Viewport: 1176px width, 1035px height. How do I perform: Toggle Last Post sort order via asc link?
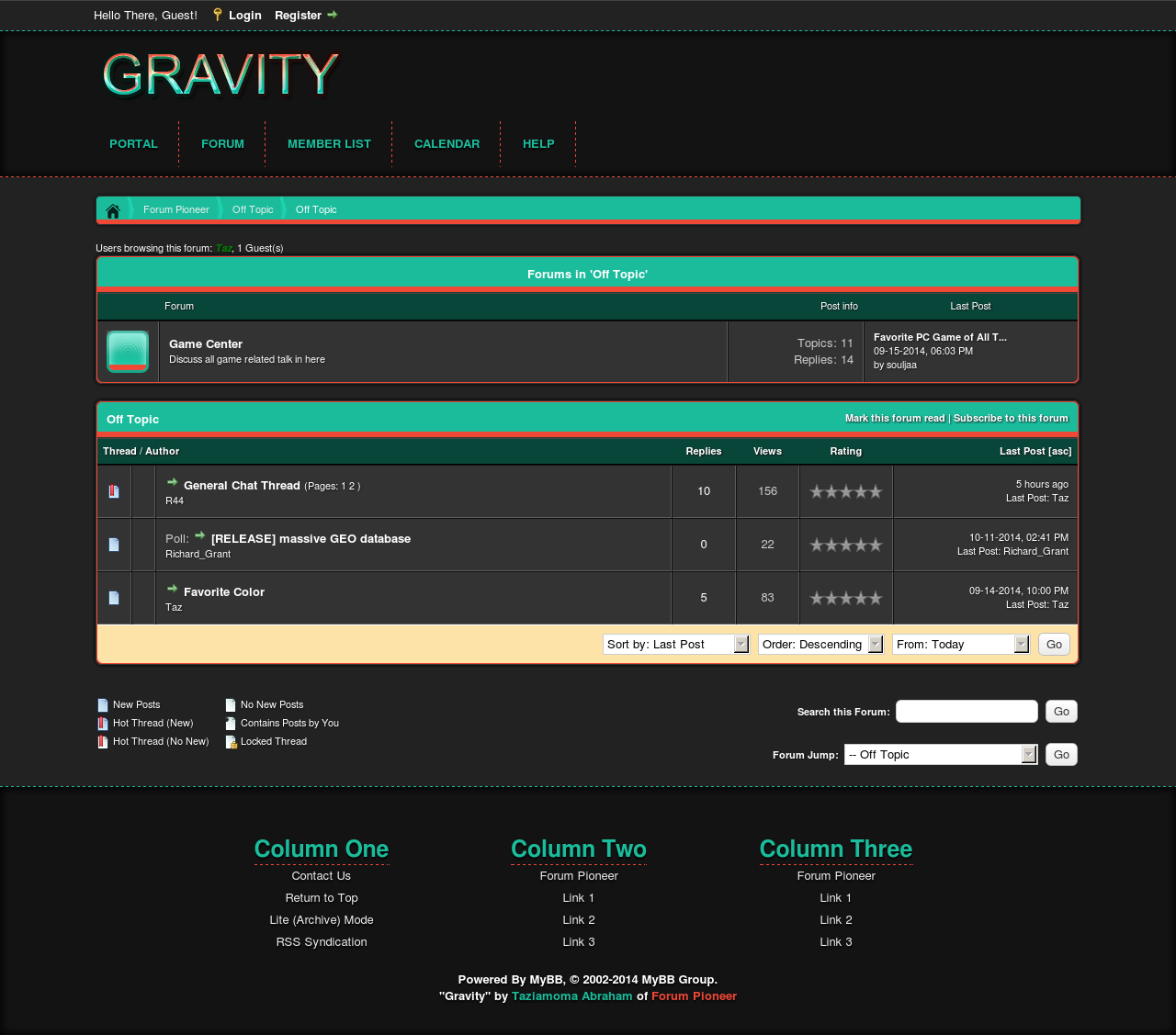click(x=1060, y=452)
